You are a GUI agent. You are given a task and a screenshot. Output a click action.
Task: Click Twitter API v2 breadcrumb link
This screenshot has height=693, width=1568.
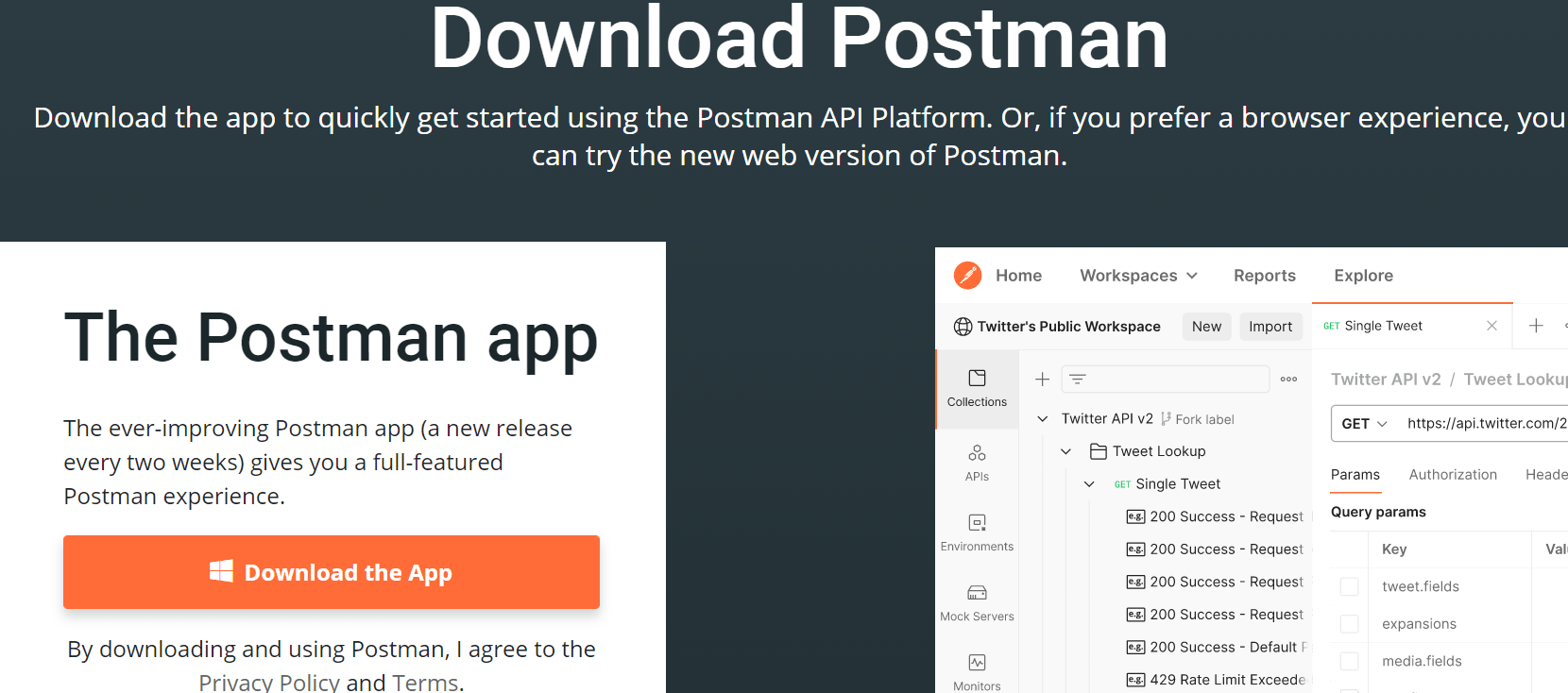pos(1386,380)
